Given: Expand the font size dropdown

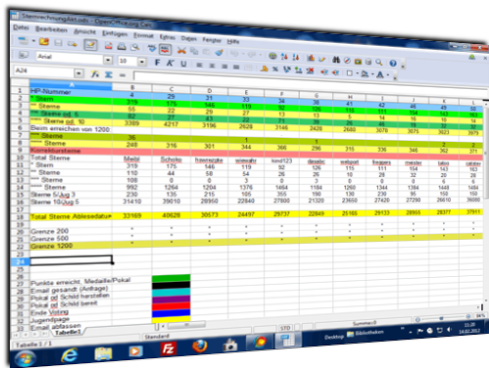Looking at the screenshot, I should 142,62.
